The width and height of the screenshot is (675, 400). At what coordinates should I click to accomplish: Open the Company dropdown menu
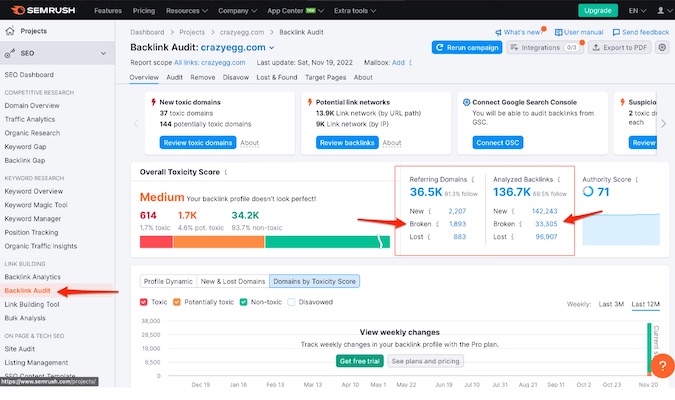click(237, 11)
